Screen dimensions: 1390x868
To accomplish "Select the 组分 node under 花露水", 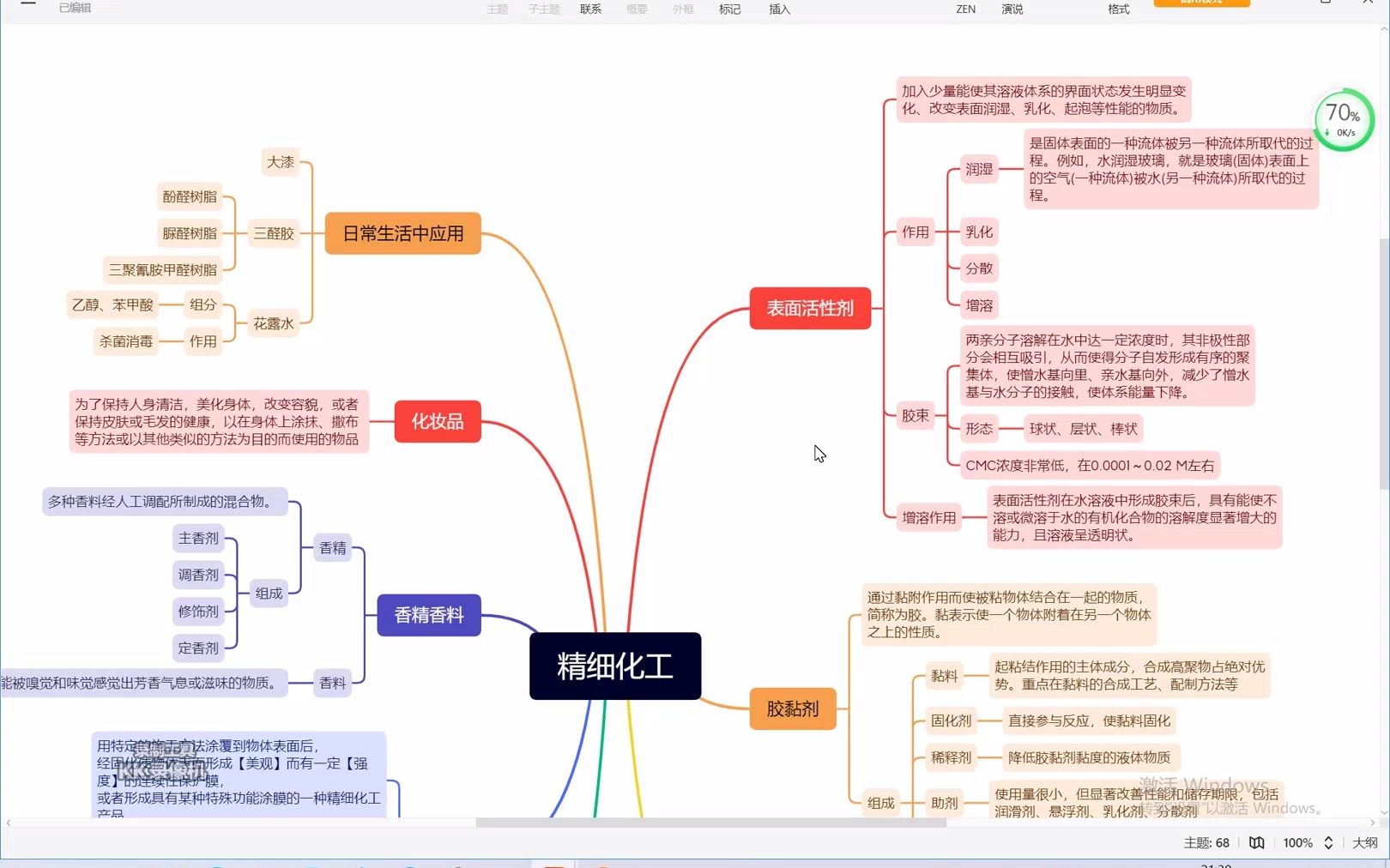I will click(203, 304).
